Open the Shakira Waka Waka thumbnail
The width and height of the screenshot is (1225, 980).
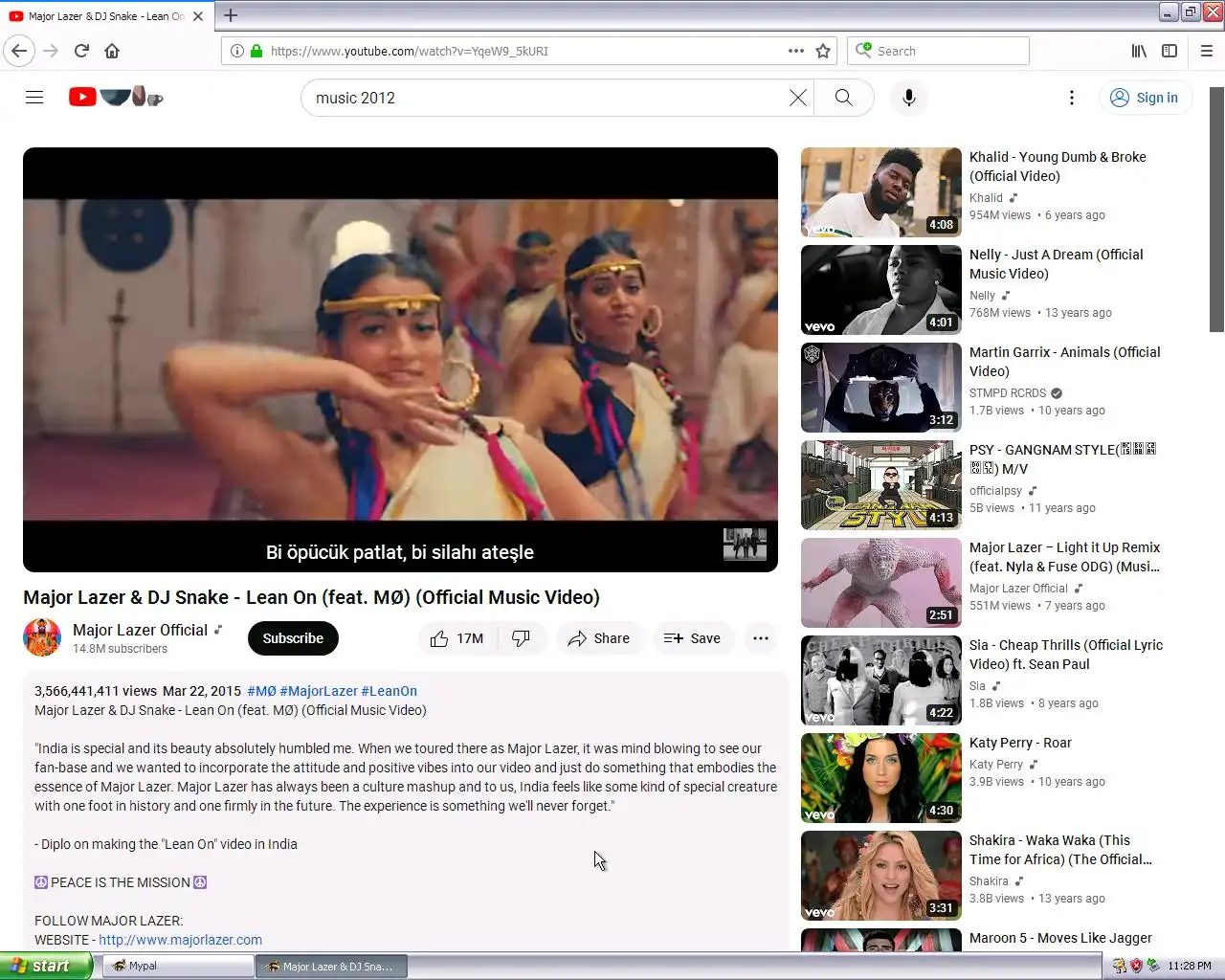tap(881, 876)
